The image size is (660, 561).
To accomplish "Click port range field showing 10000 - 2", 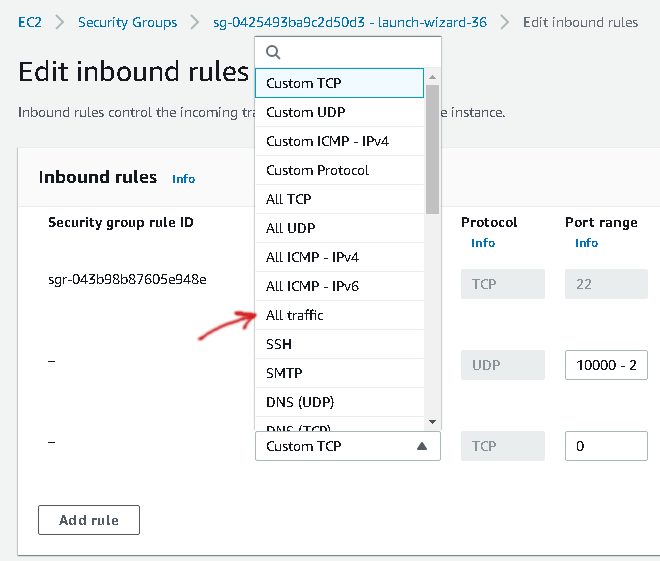I will (606, 365).
